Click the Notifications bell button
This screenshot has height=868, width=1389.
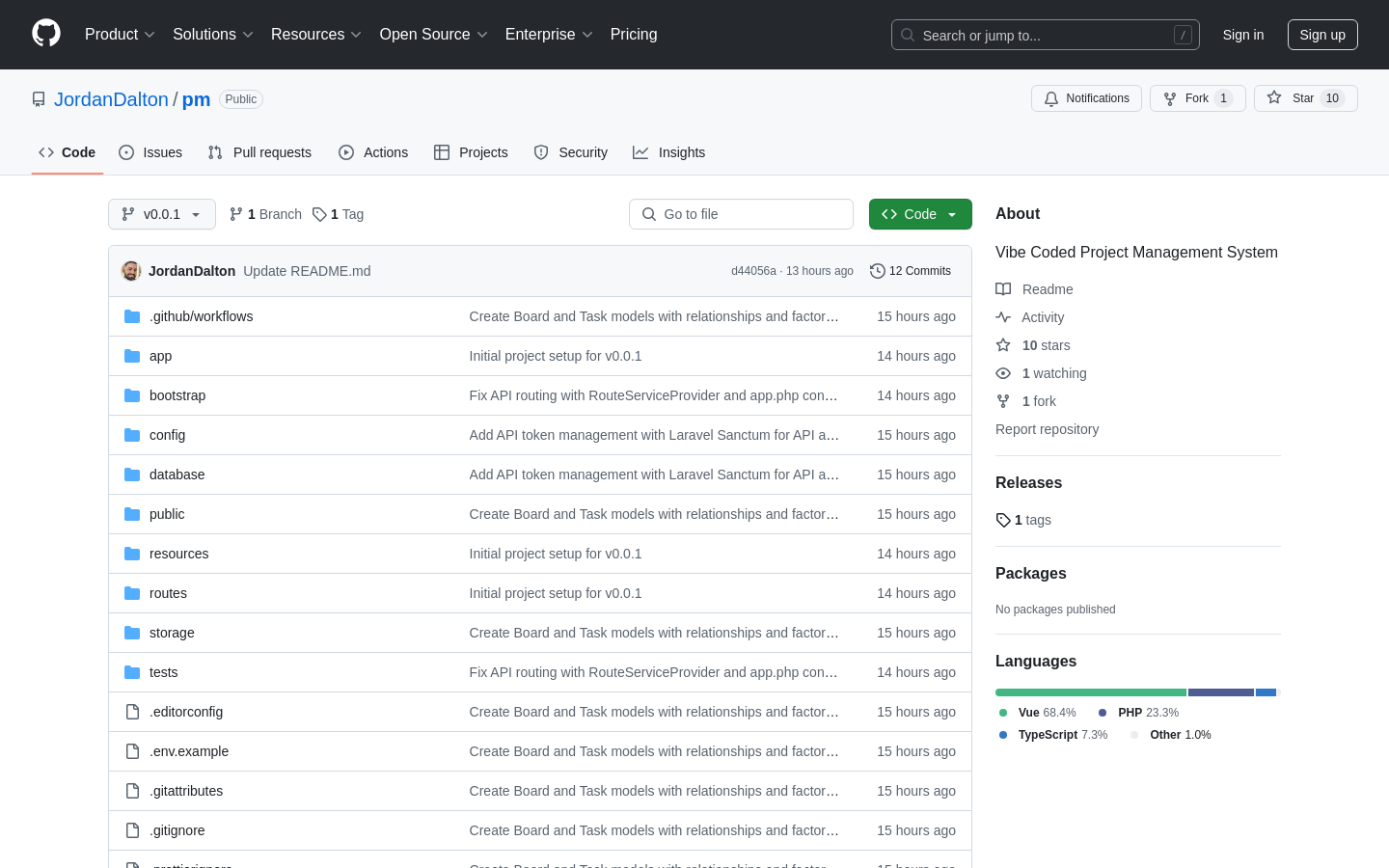(1086, 98)
